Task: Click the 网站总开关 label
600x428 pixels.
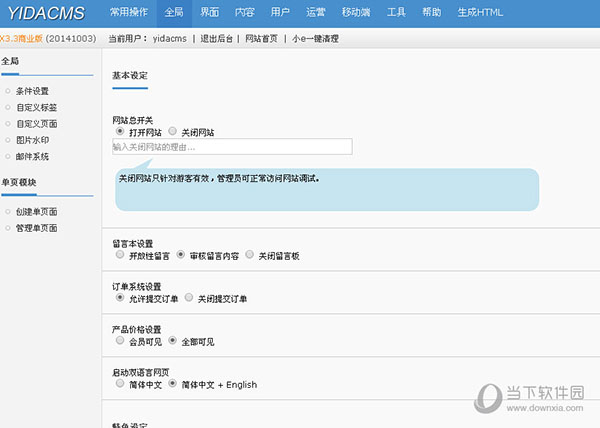Action: pyautogui.click(x=132, y=120)
